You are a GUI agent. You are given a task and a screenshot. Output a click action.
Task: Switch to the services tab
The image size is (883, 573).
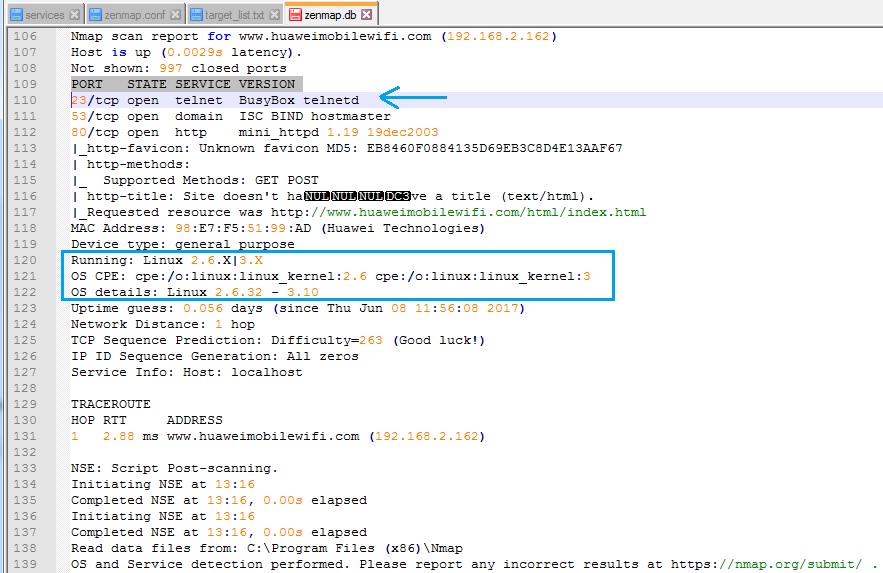[45, 15]
